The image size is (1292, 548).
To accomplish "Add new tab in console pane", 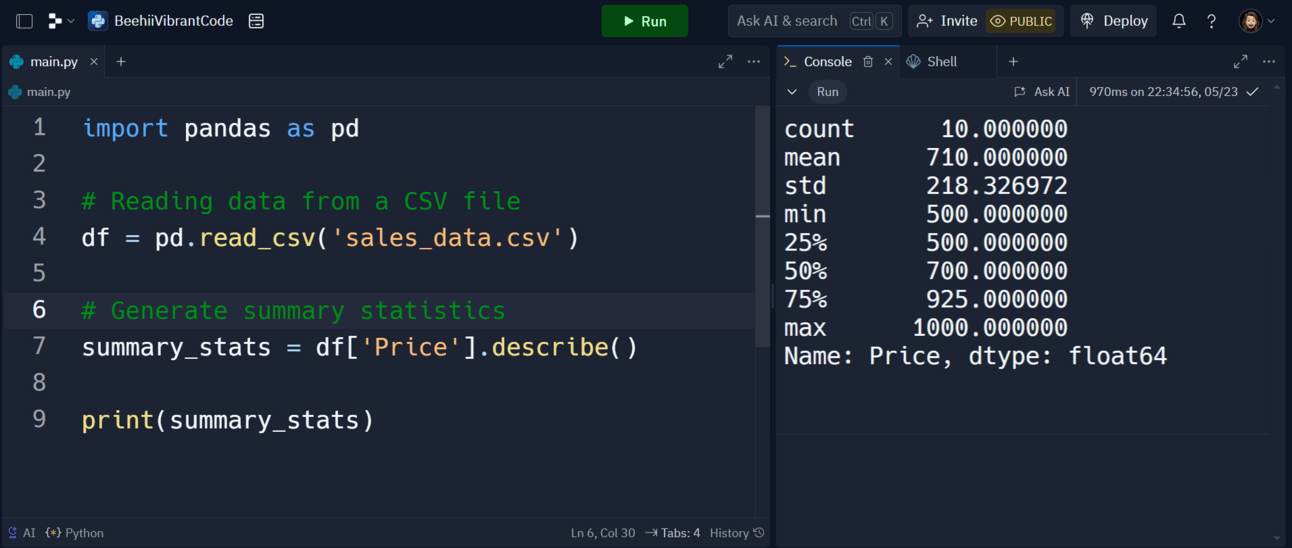I will tap(1013, 61).
